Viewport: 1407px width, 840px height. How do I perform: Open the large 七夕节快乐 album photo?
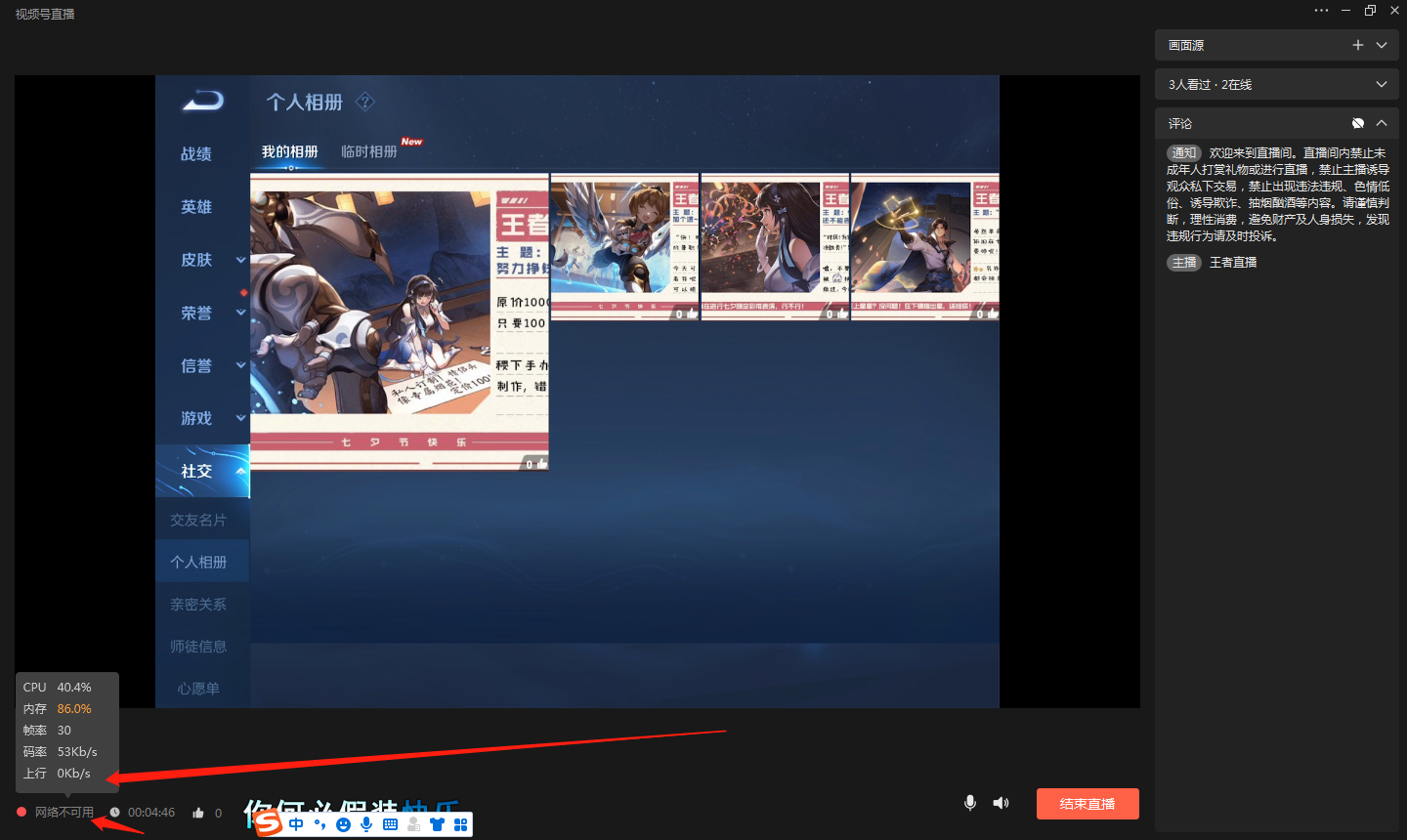400,322
